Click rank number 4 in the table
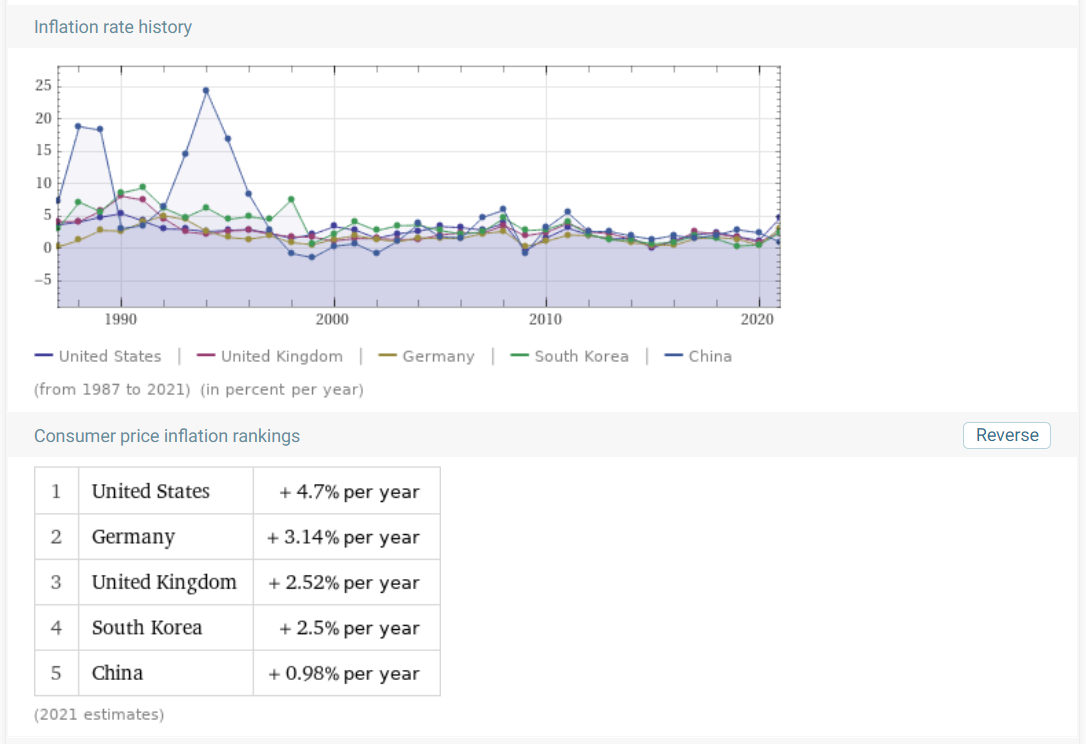1086x744 pixels. [56, 628]
